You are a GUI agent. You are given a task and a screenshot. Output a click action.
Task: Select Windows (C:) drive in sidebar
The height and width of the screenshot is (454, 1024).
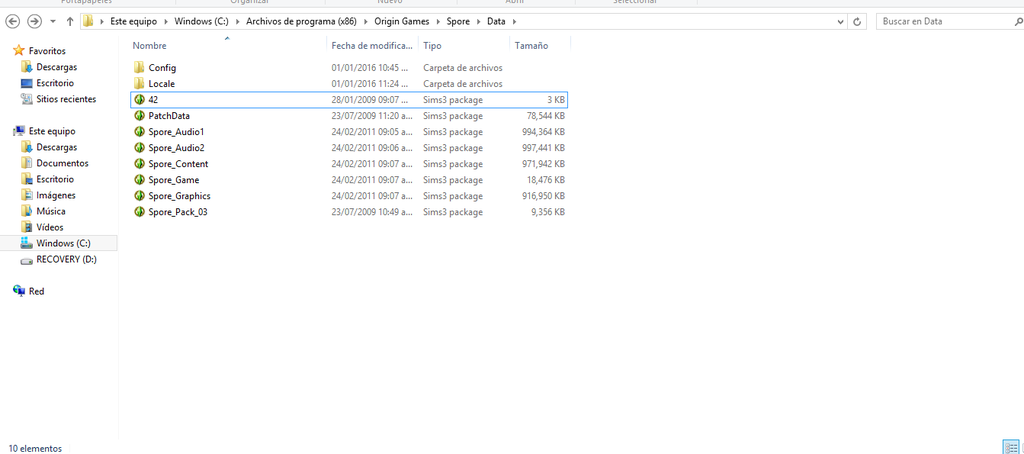pyautogui.click(x=63, y=243)
